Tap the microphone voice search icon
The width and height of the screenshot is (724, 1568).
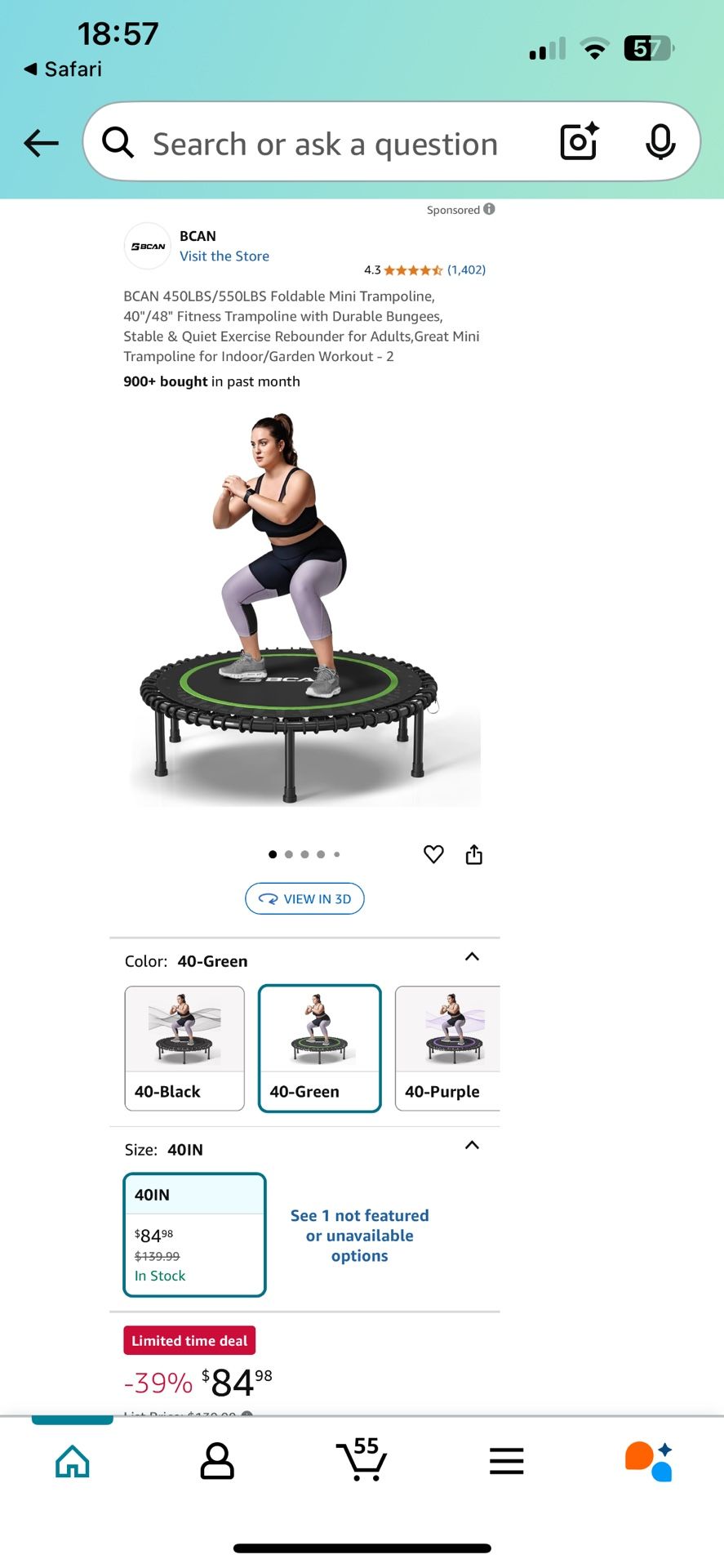660,142
